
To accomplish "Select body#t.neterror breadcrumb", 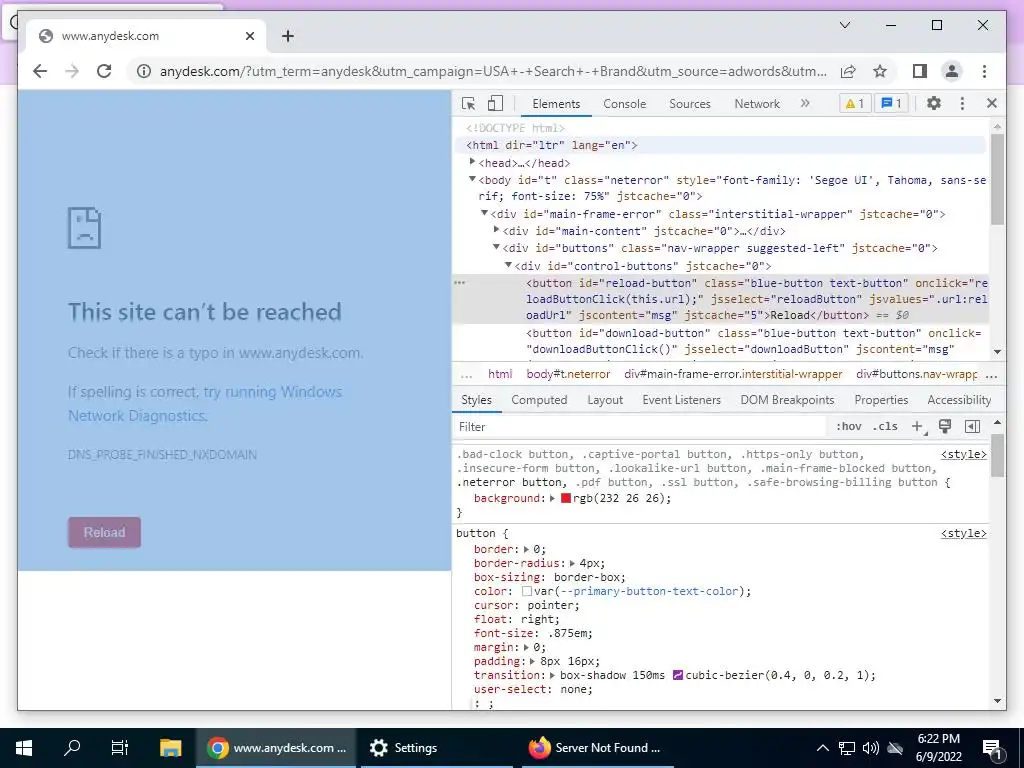I will [568, 374].
